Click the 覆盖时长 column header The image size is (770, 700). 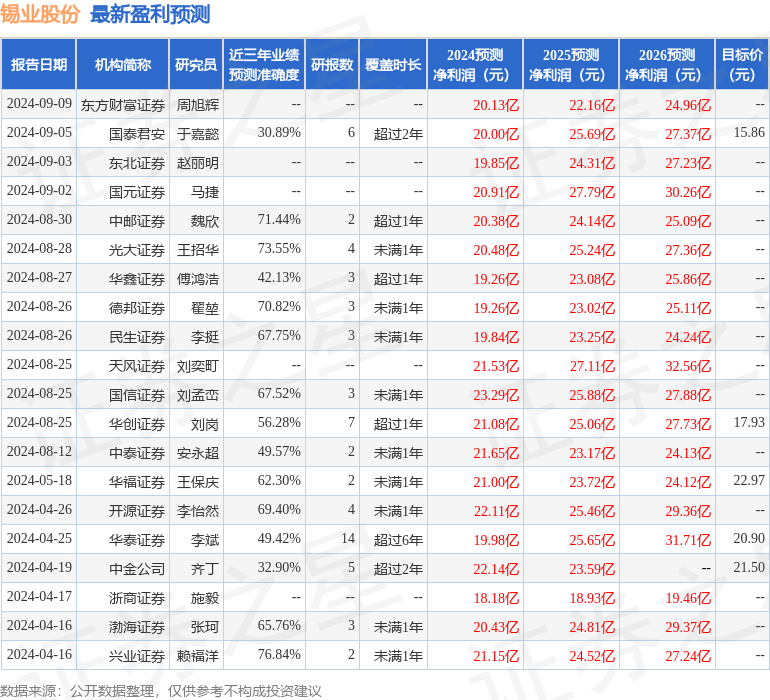393,65
